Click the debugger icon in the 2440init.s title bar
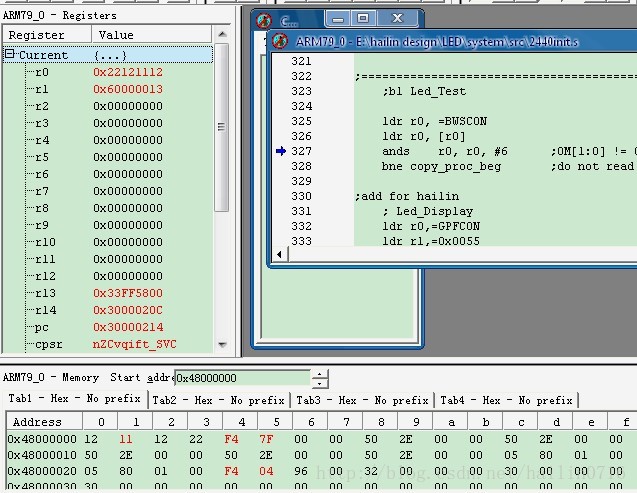The width and height of the screenshot is (637, 493). point(281,41)
